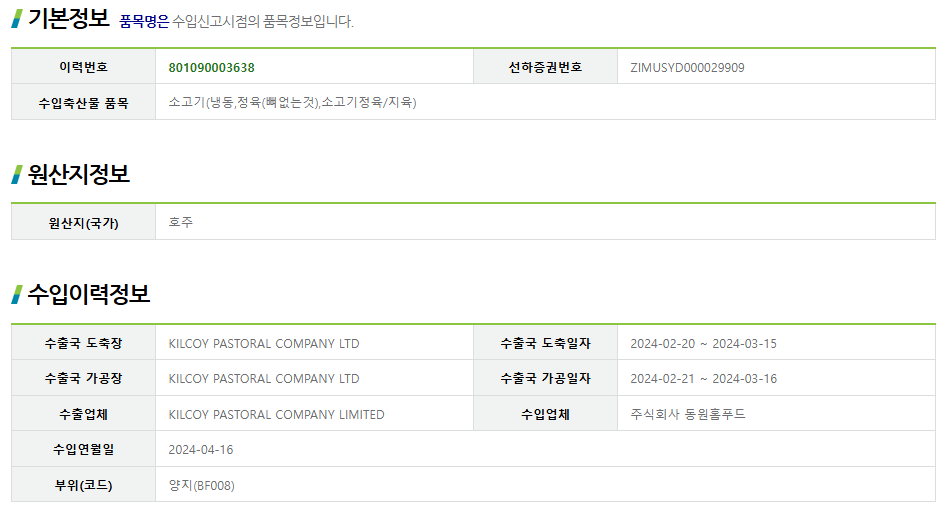This screenshot has height=513, width=942.
Task: Click the slaughter date range 2024-02-20 ~ 2024-03-15
Action: [x=703, y=344]
